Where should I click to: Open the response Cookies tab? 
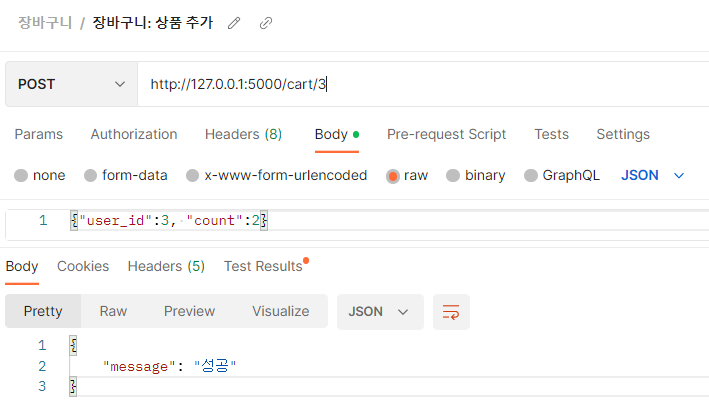tap(83, 266)
